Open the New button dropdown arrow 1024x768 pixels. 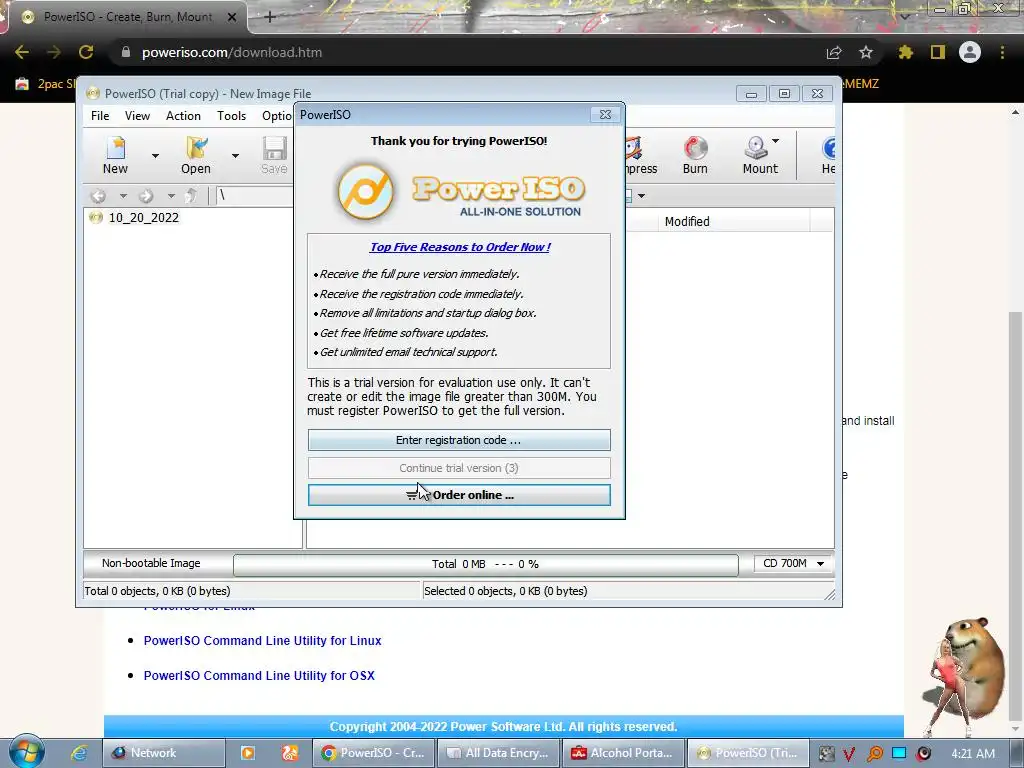[x=155, y=155]
